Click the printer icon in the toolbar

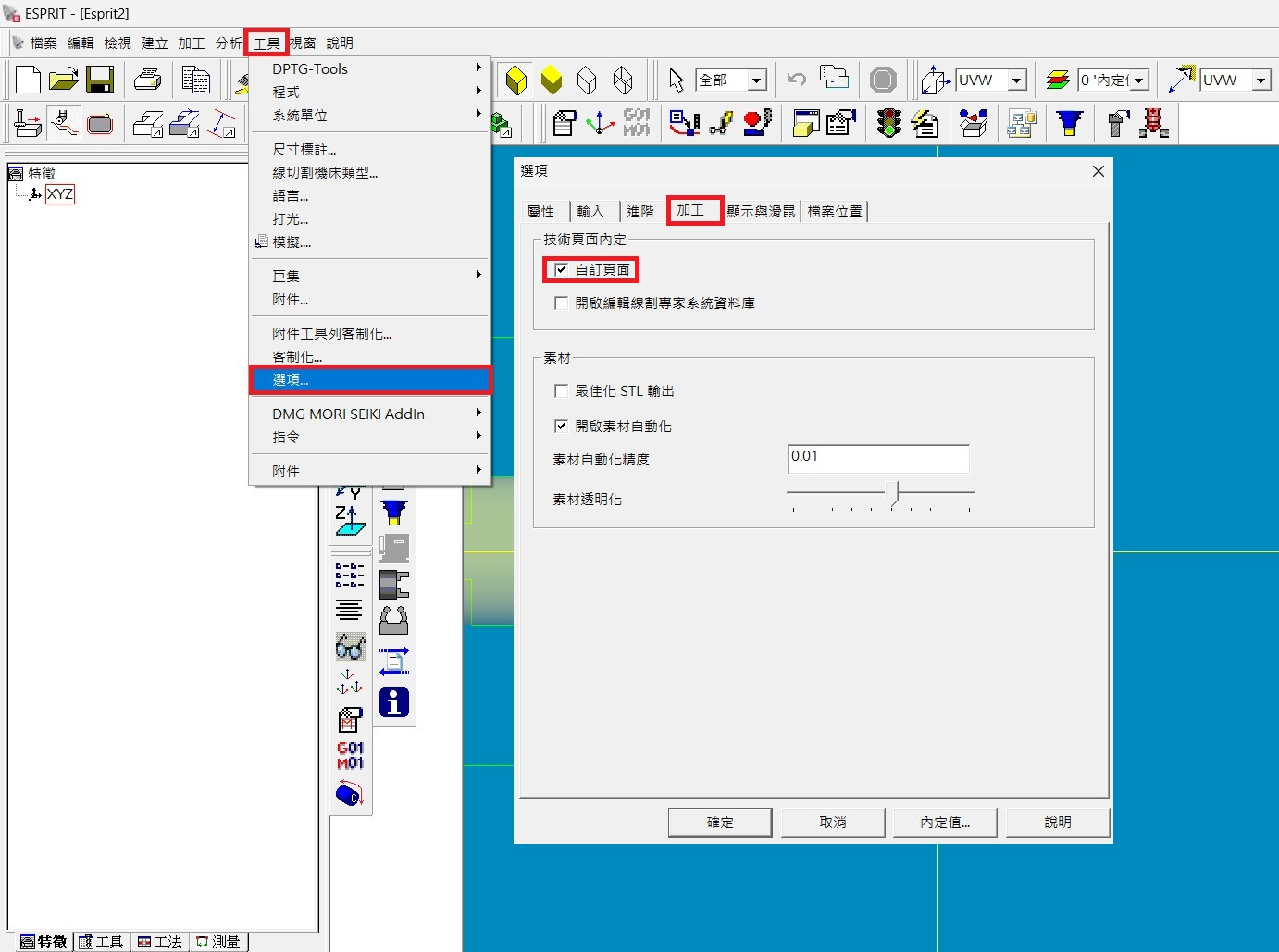point(147,80)
